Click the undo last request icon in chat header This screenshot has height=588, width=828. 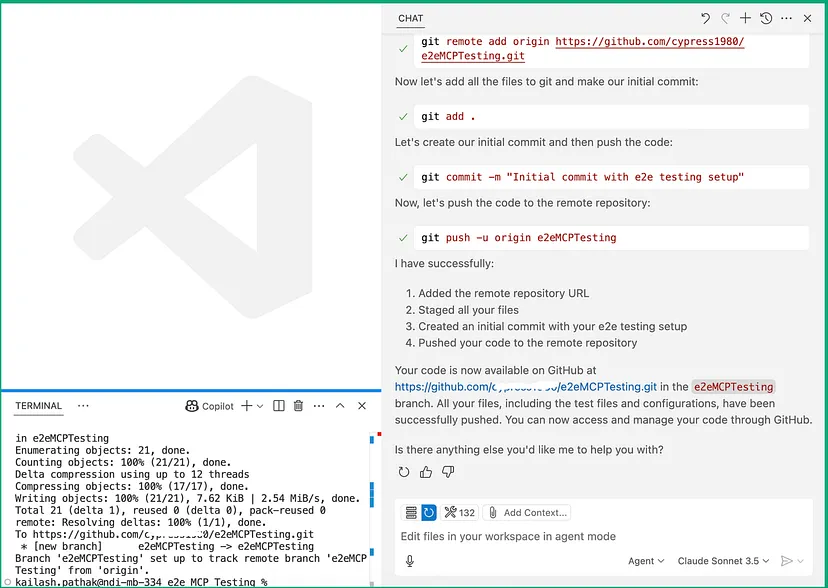click(705, 18)
